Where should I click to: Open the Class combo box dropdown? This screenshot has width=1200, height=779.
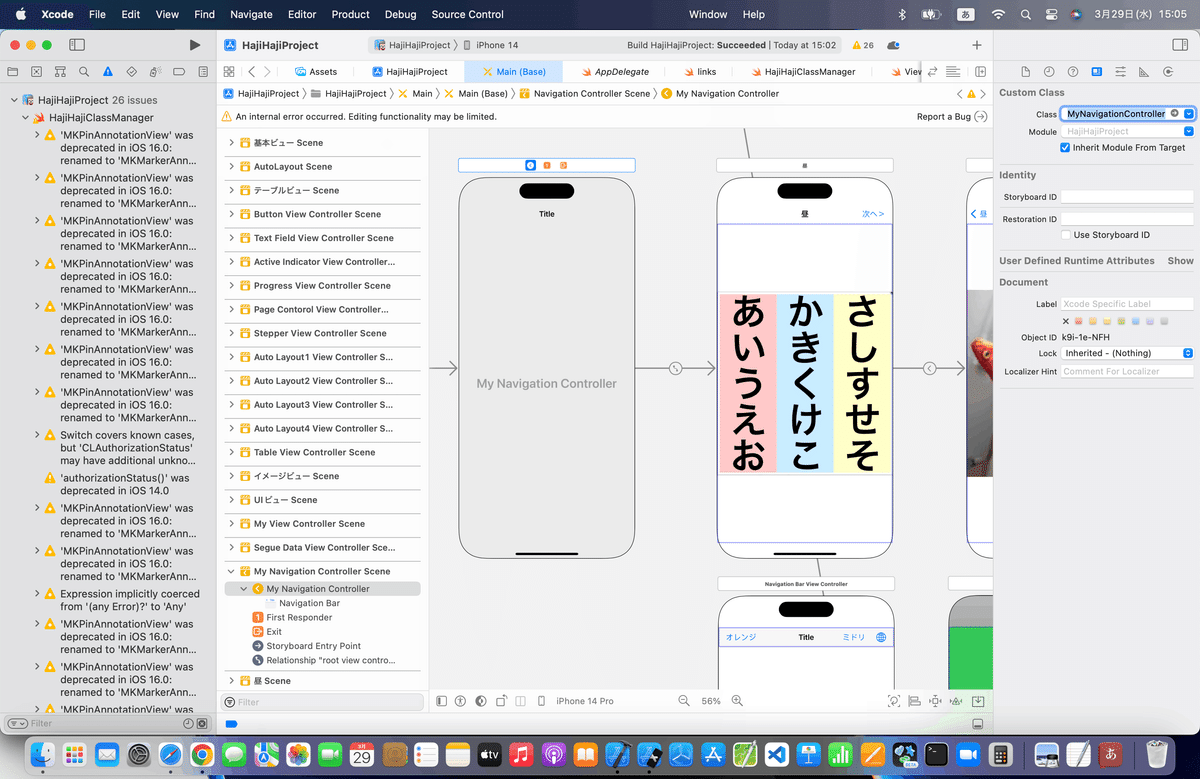(x=1188, y=114)
